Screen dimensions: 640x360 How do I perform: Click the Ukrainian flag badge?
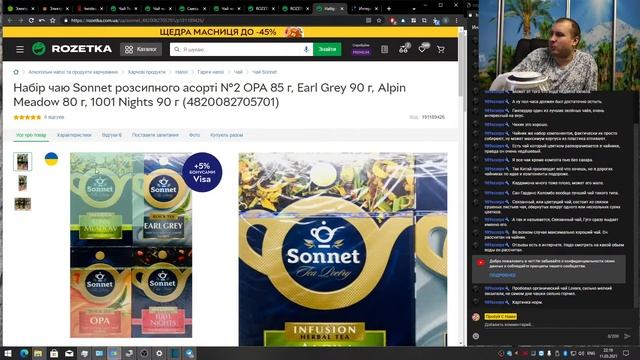click(x=51, y=159)
